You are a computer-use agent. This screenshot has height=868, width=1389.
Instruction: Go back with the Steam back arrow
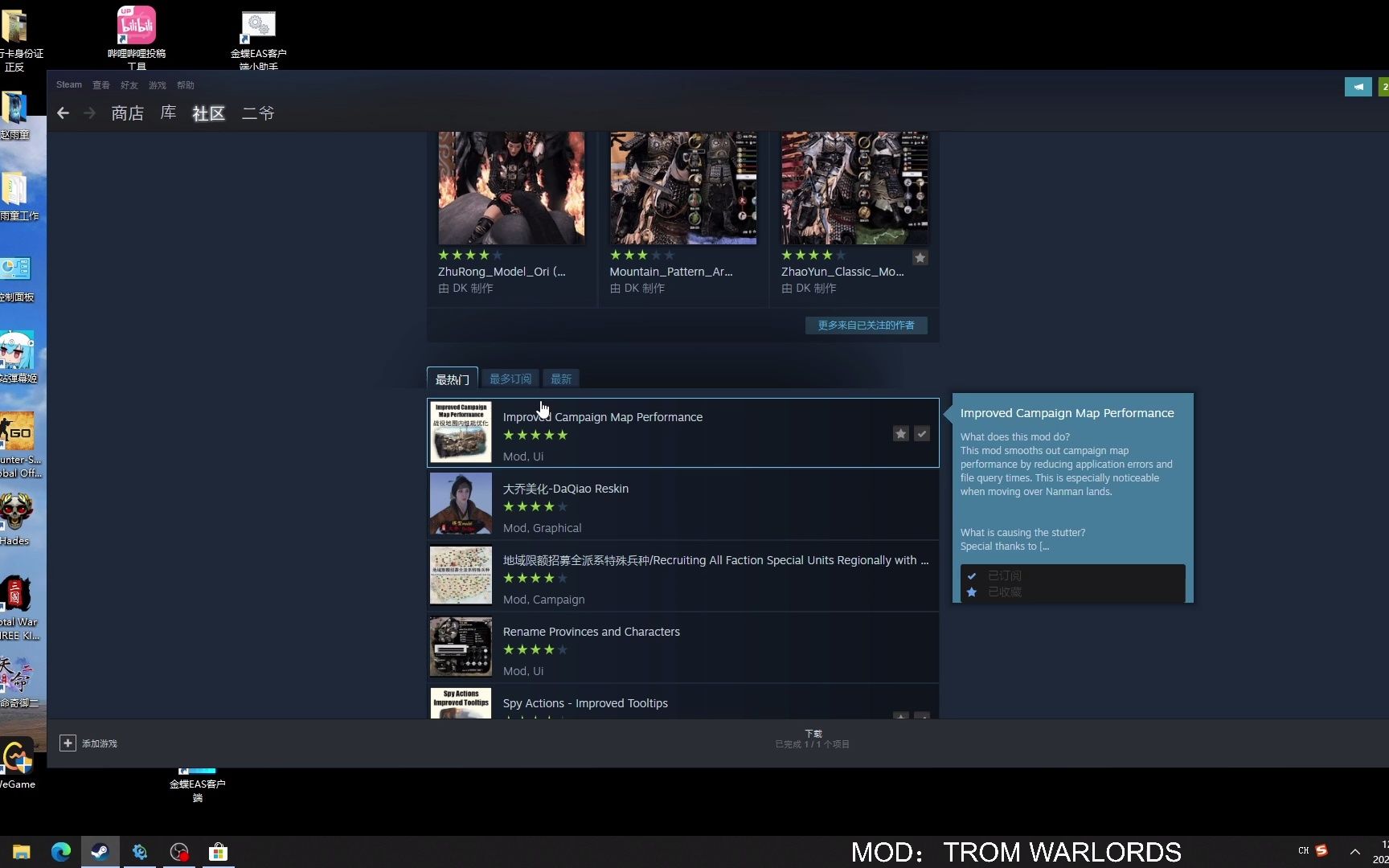63,113
